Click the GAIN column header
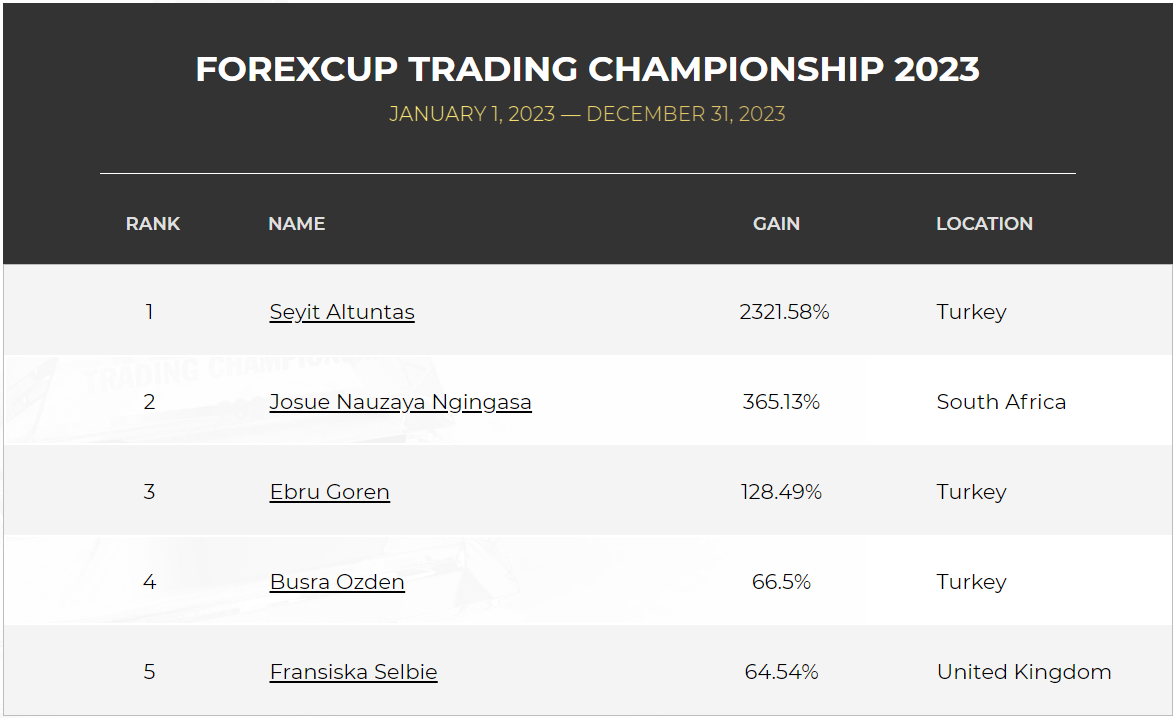1175x718 pixels. (x=776, y=223)
